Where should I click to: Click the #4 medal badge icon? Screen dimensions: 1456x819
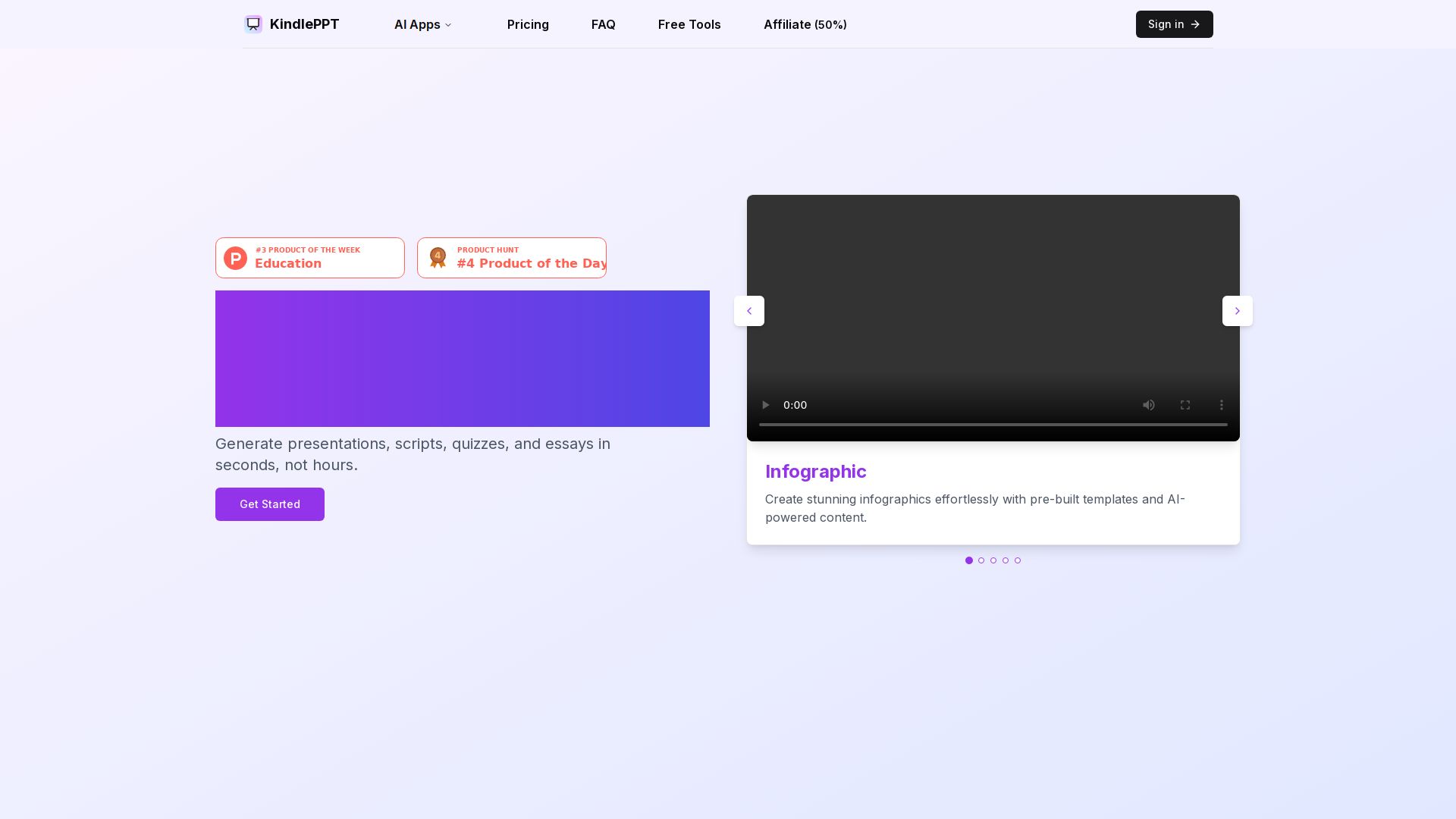[438, 258]
